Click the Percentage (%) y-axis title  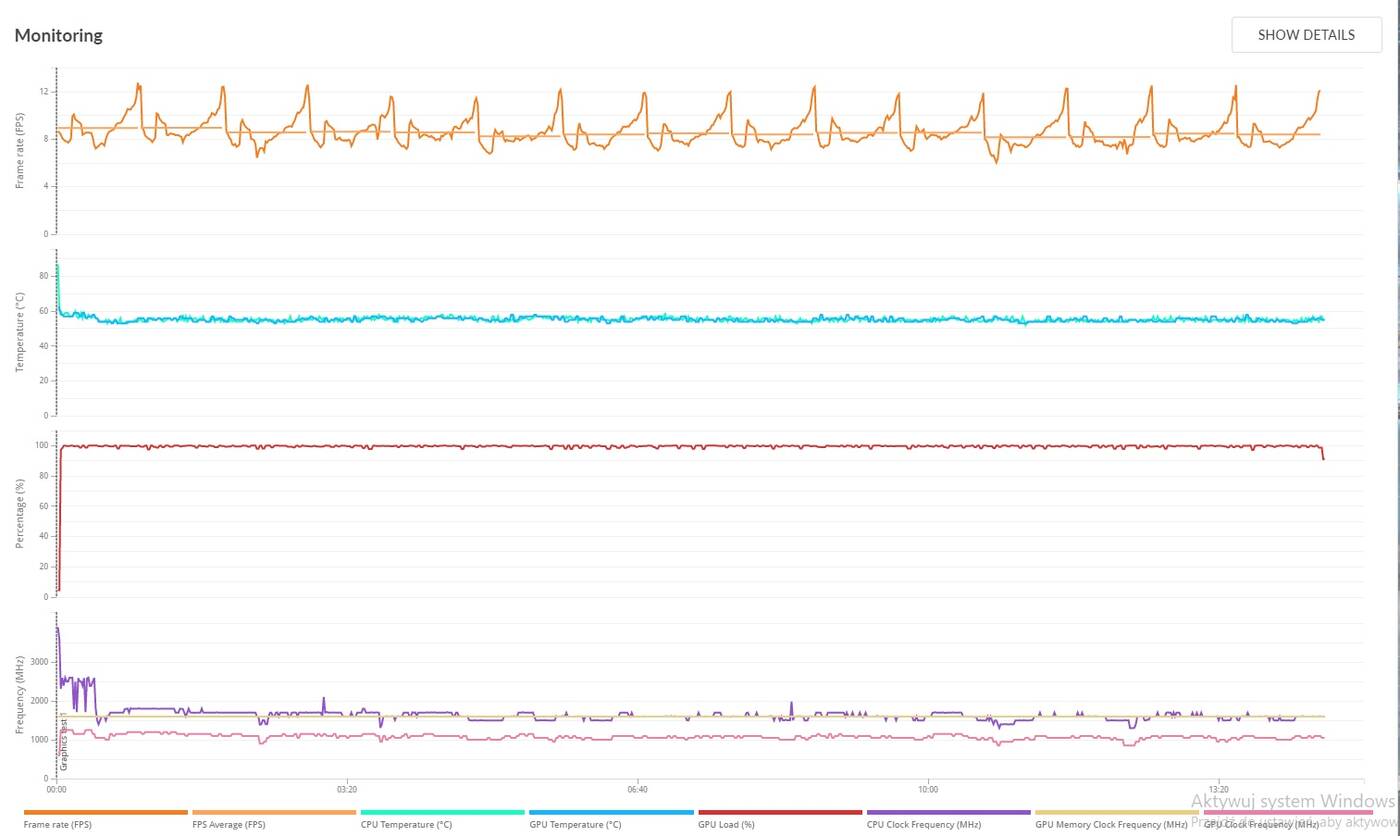[20, 514]
